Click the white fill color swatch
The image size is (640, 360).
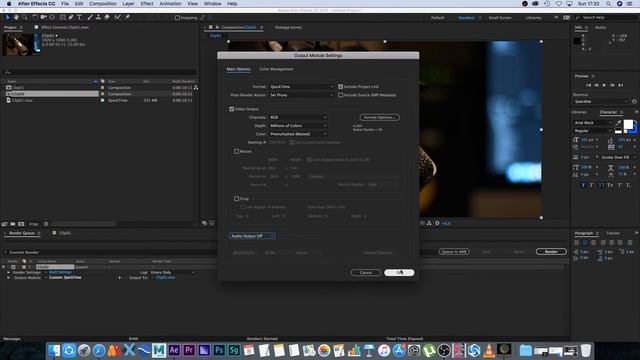(628, 124)
